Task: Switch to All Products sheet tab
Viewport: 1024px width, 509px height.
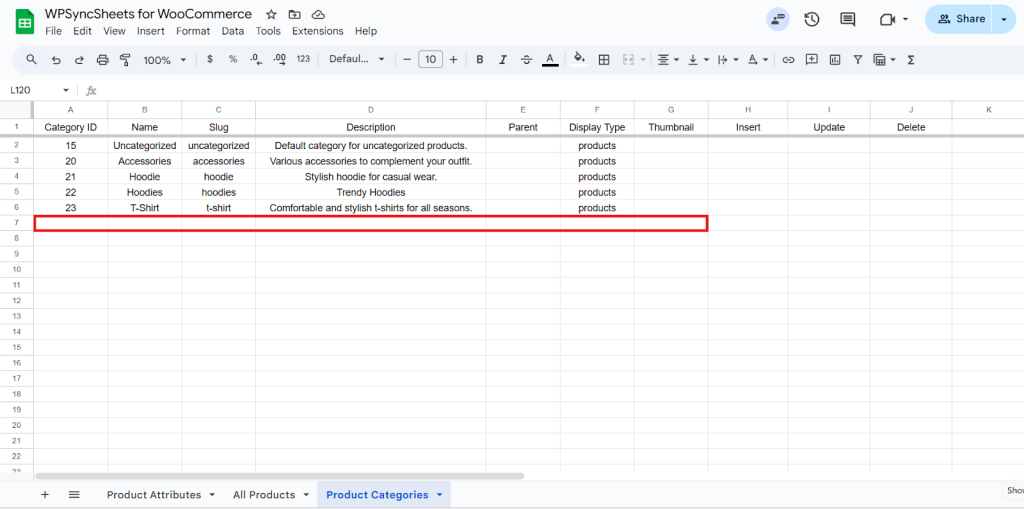Action: tap(264, 495)
